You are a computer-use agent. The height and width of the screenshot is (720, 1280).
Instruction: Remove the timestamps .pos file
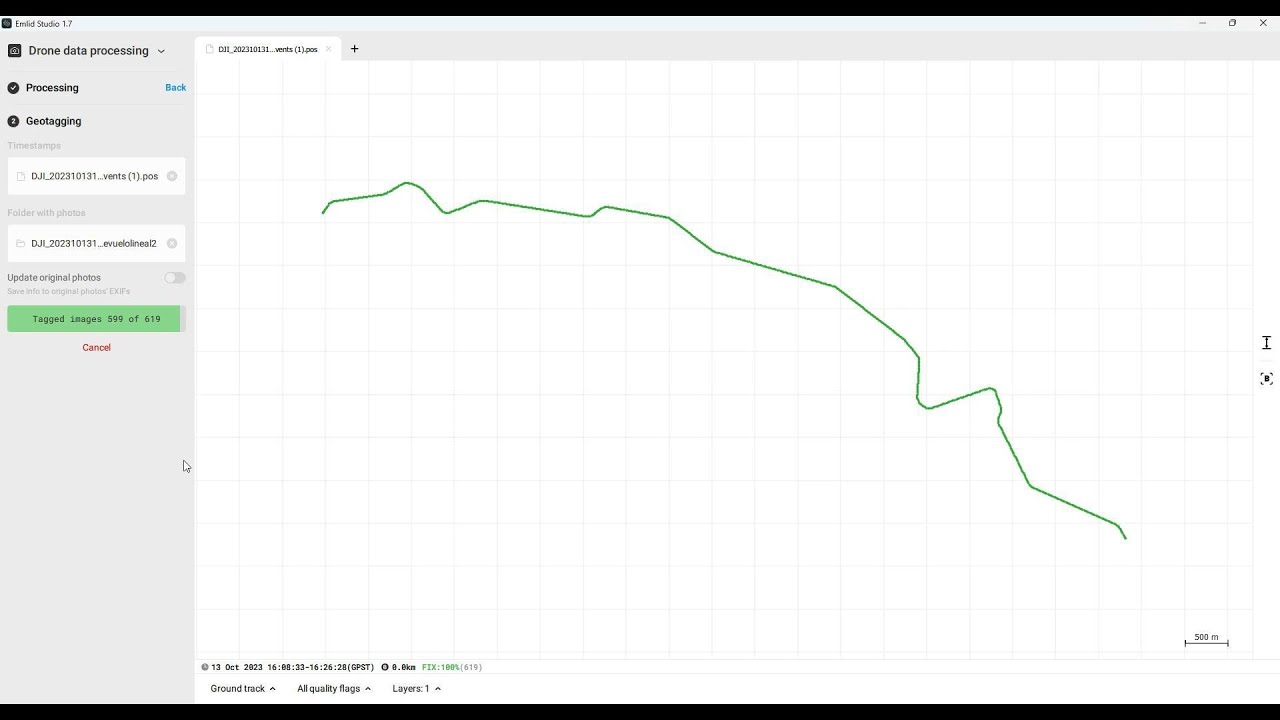pyautogui.click(x=172, y=176)
